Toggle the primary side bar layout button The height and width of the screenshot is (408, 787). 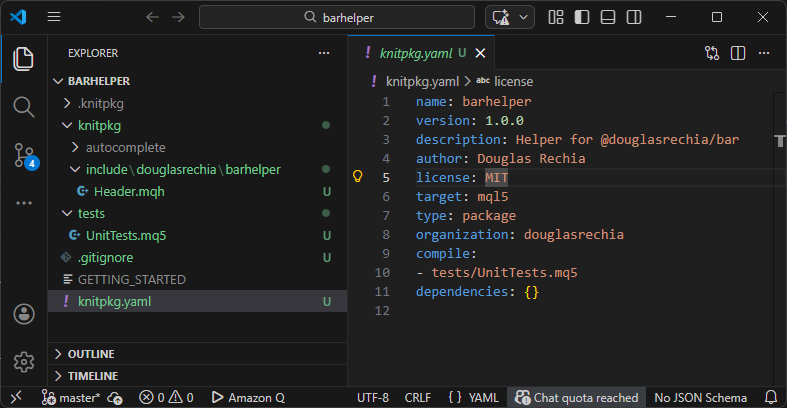[583, 17]
